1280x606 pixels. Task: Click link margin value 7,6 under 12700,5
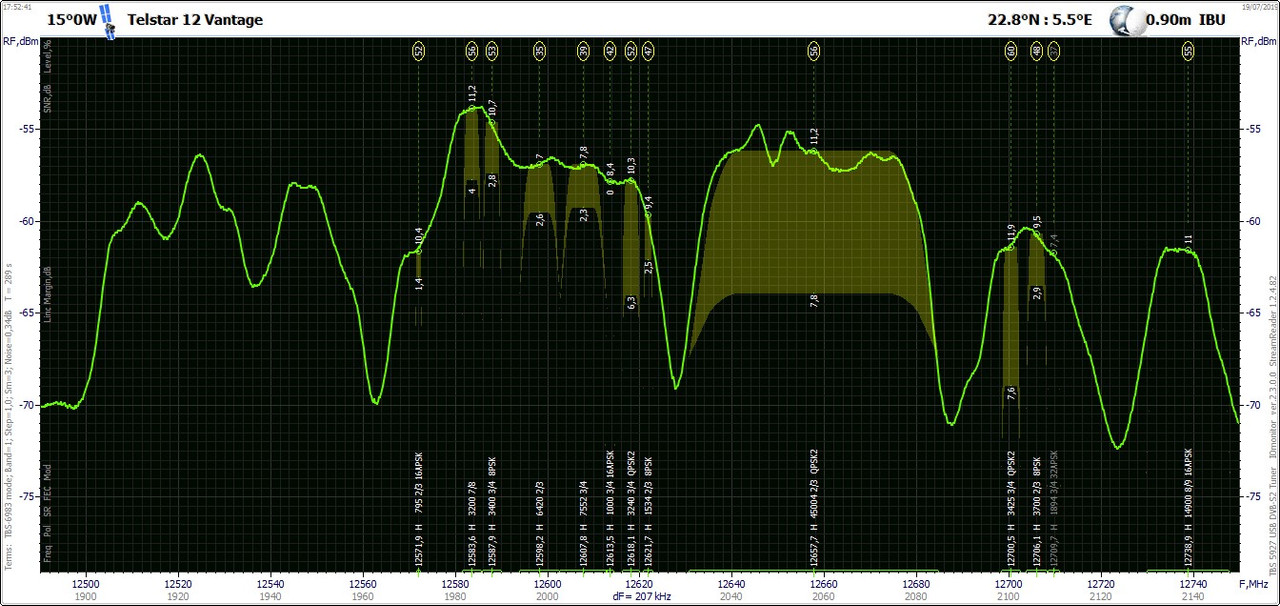coord(1011,392)
